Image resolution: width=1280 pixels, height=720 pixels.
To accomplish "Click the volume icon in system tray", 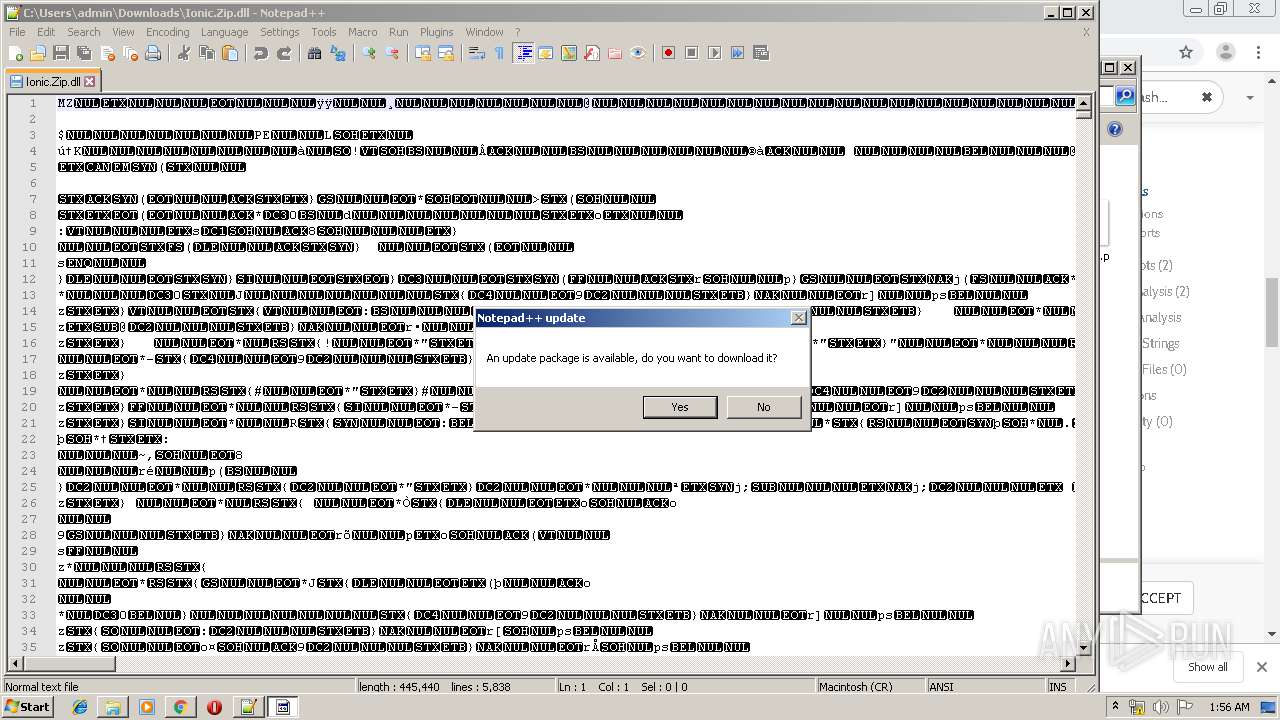I will [x=1161, y=707].
